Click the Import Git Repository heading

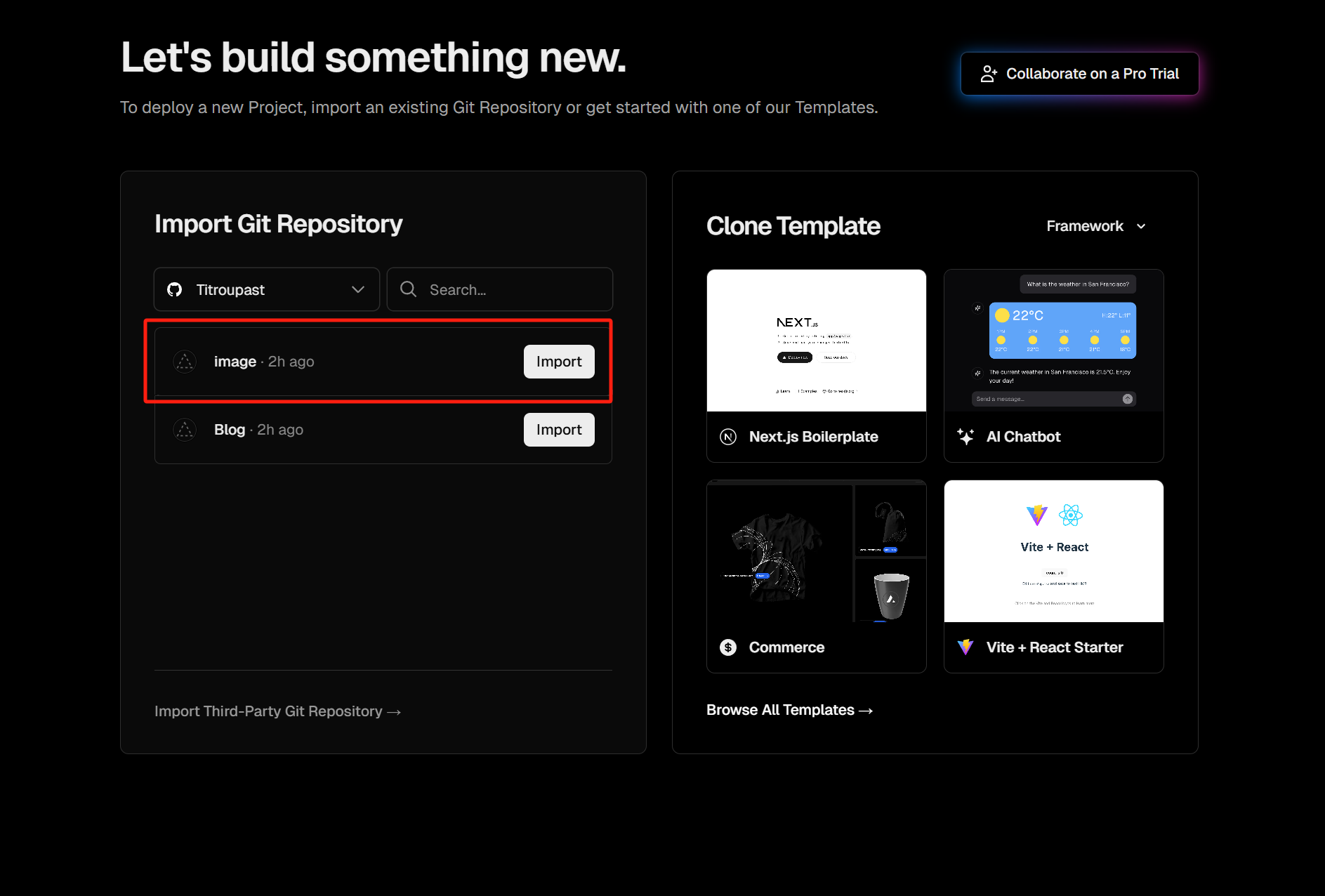tap(279, 224)
